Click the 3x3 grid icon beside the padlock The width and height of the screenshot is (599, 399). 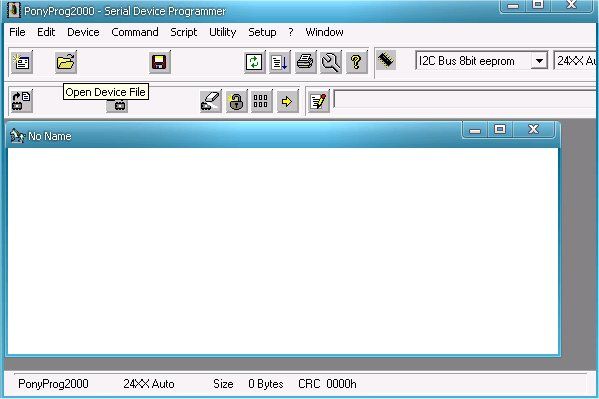[x=261, y=101]
